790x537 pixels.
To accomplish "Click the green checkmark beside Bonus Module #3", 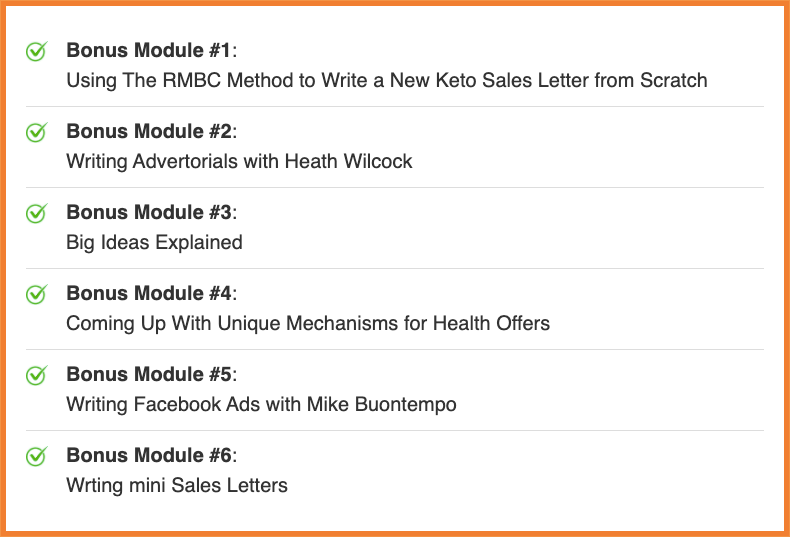I will pos(36,213).
